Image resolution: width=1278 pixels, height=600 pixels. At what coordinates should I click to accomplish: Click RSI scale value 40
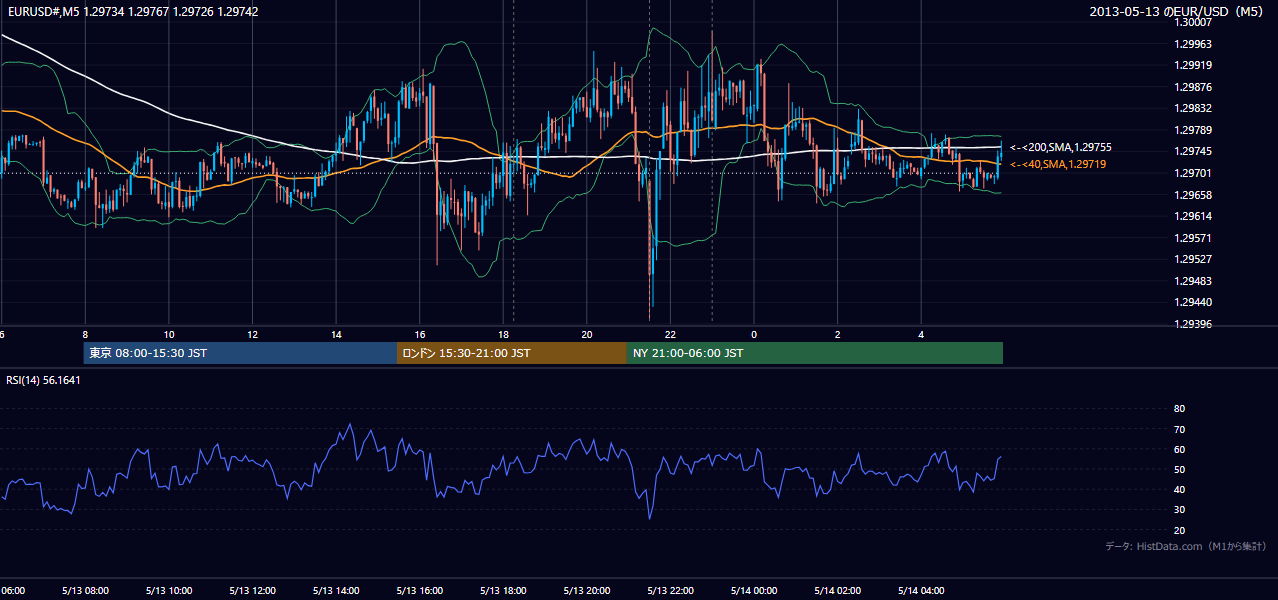click(x=1179, y=489)
